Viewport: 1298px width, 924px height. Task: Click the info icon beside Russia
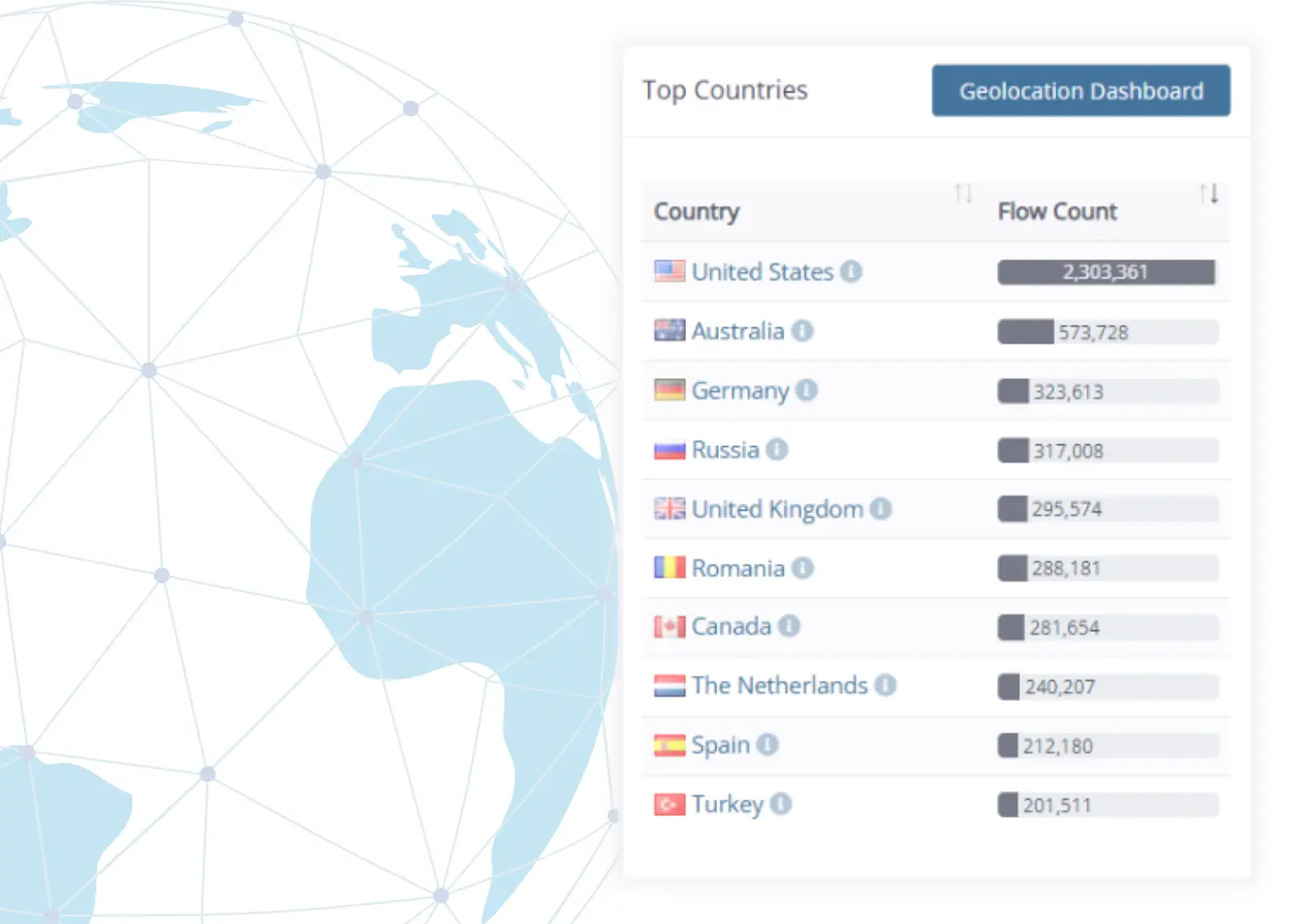point(776,450)
